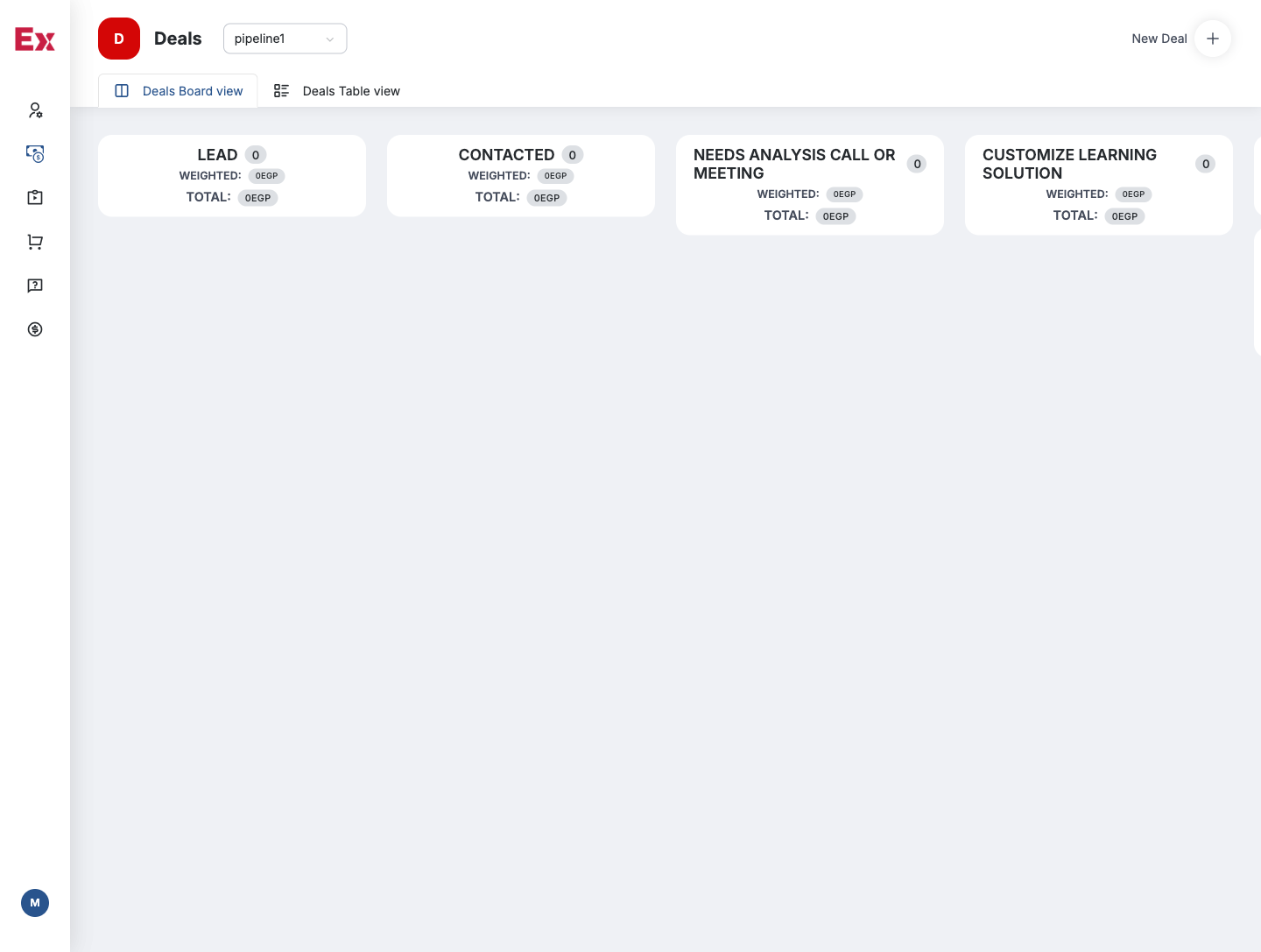Click the Deals page title
Image resolution: width=1261 pixels, height=952 pixels.
178,39
